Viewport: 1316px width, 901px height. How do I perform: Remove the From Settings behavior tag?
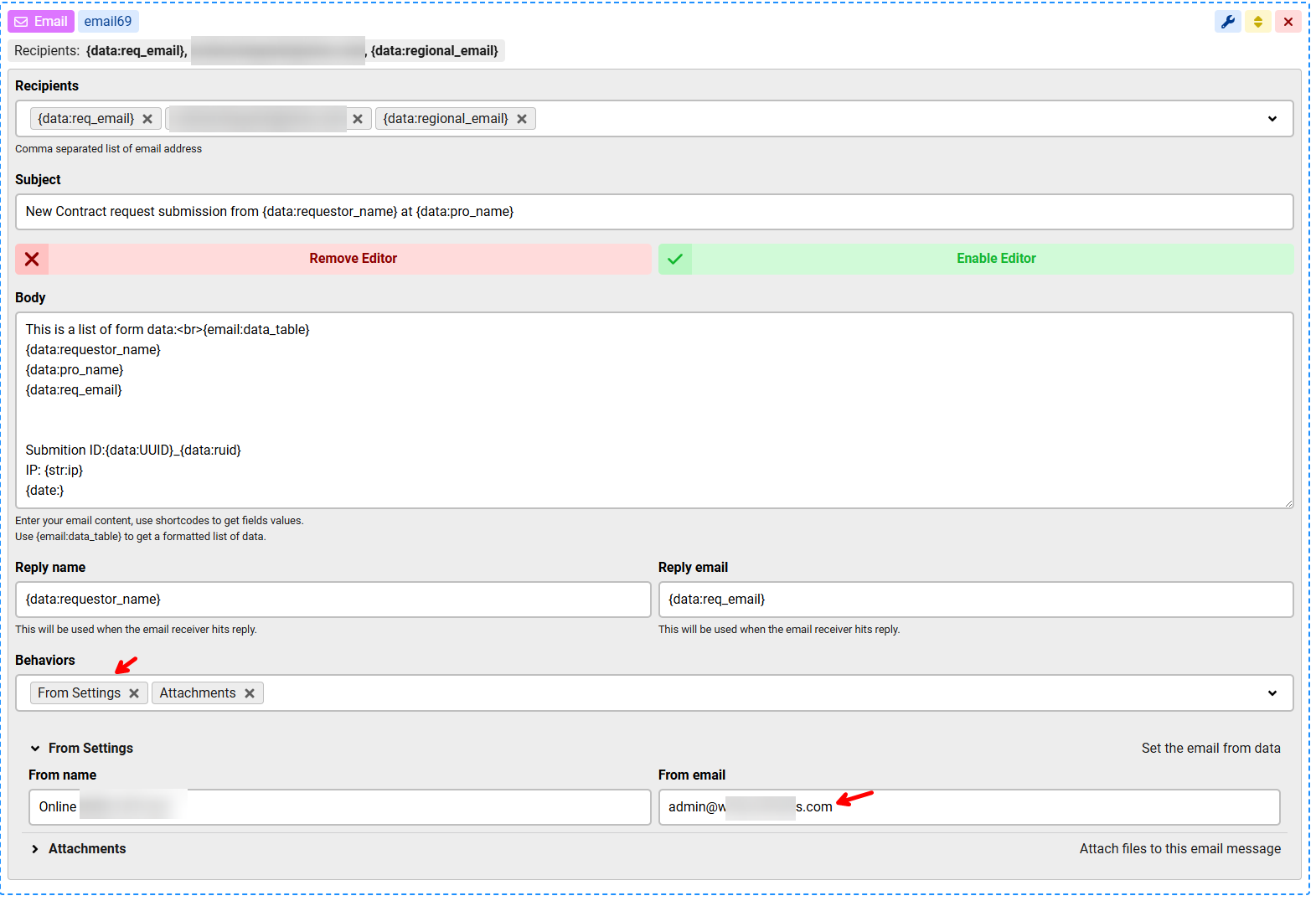[x=134, y=693]
